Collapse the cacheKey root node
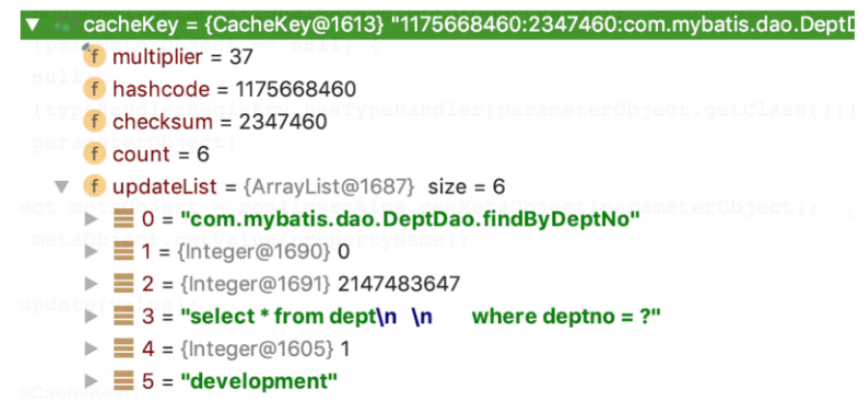868x399 pixels. [33, 25]
